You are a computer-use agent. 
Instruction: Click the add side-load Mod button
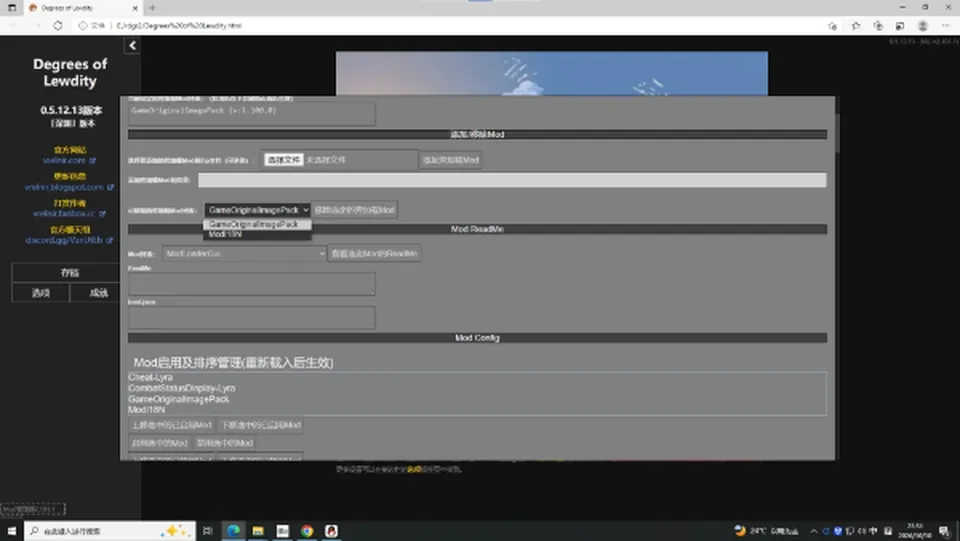point(451,160)
